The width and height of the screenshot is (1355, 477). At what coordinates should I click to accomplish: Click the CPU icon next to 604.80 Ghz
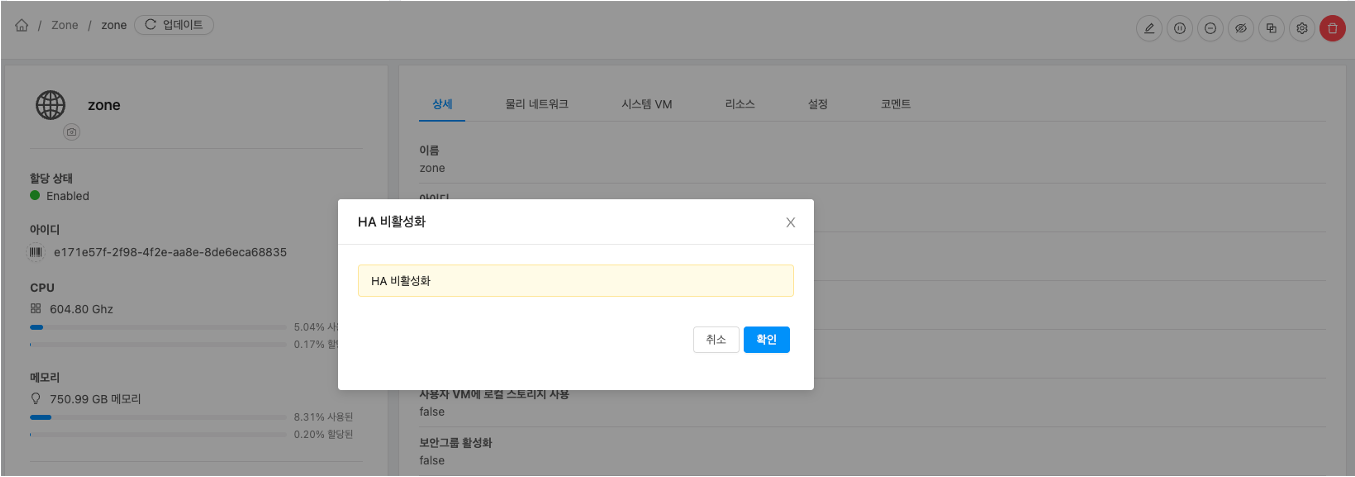tap(36, 309)
